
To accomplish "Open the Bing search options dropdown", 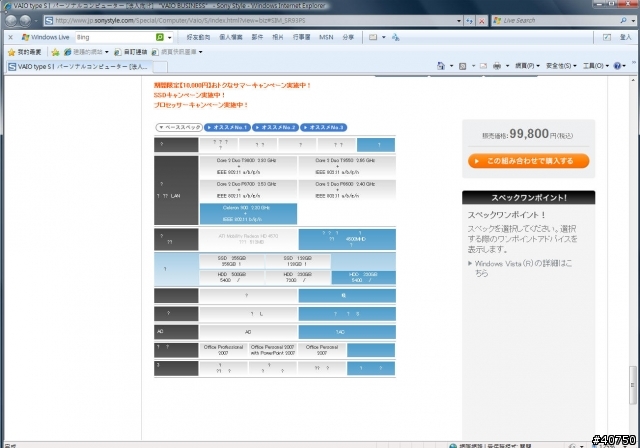I will (170, 38).
